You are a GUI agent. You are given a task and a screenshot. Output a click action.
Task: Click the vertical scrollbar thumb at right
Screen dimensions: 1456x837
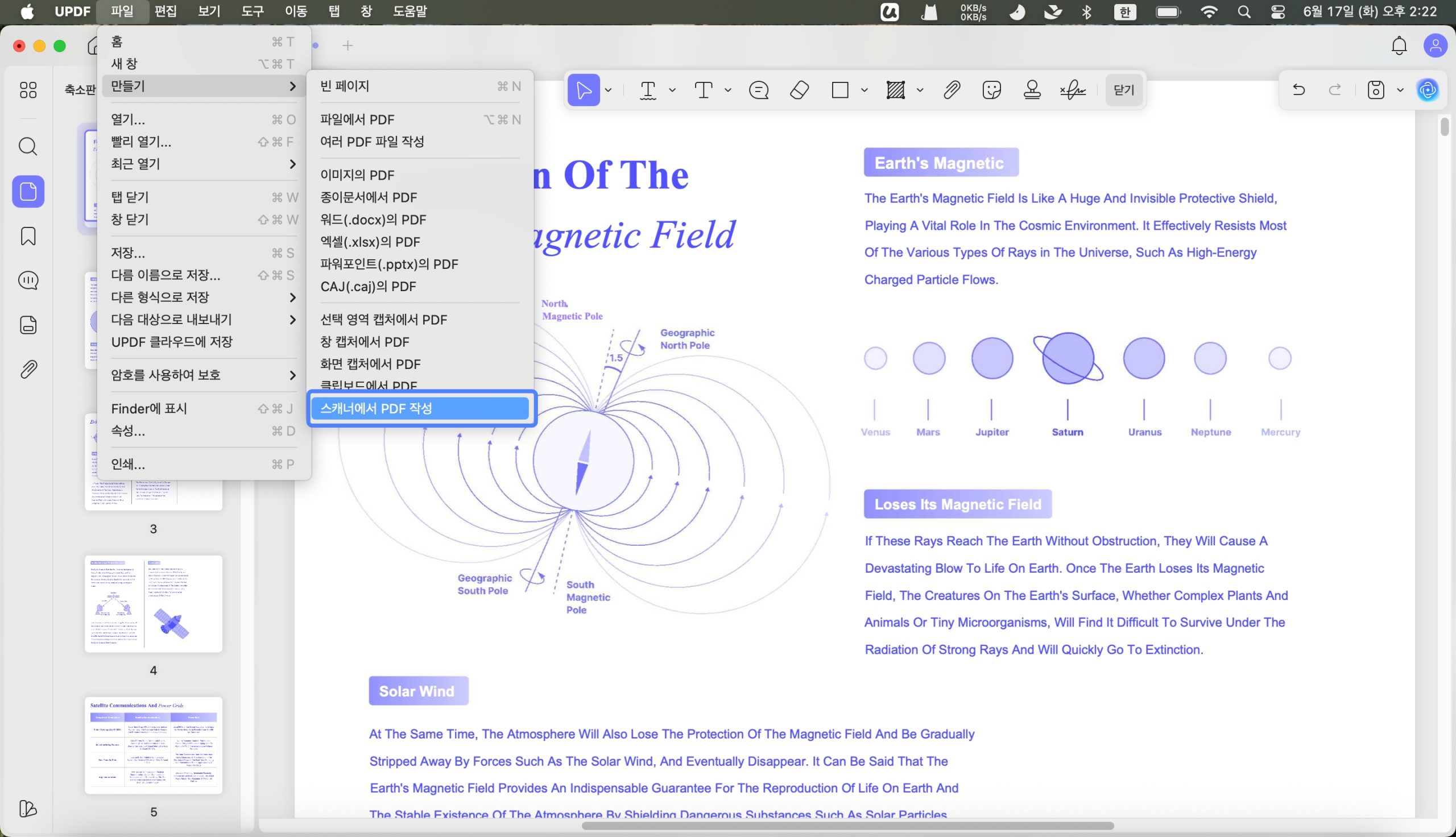(x=1445, y=127)
